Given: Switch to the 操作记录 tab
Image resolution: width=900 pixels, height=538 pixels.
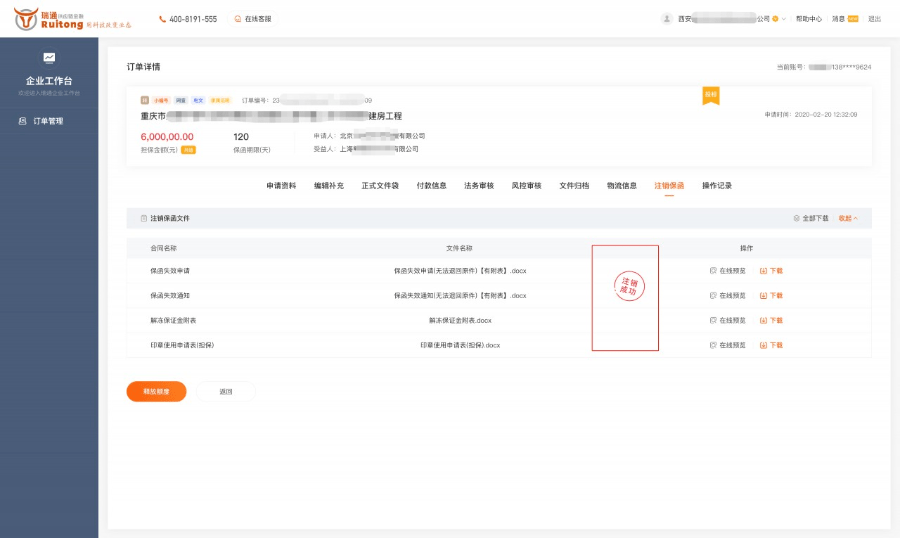Looking at the screenshot, I should (x=717, y=185).
